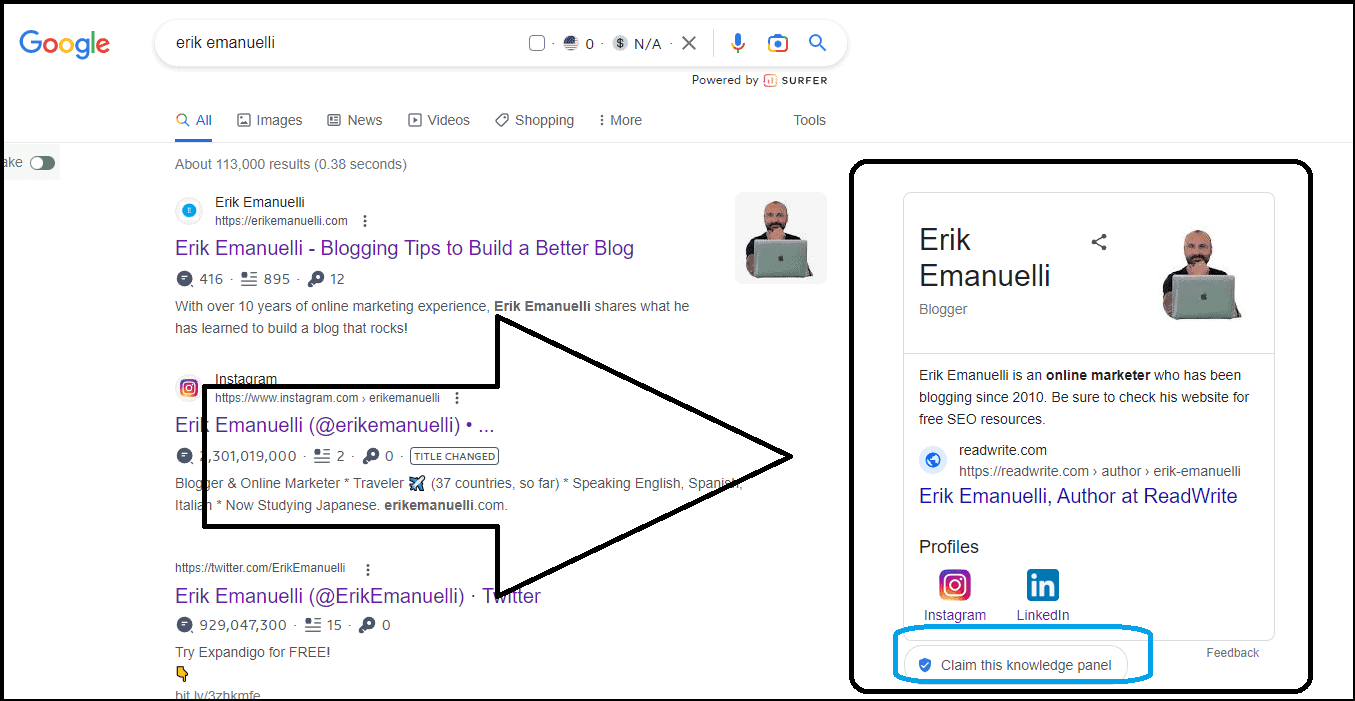
Task: Toggle the switch on left edge
Action: [42, 163]
